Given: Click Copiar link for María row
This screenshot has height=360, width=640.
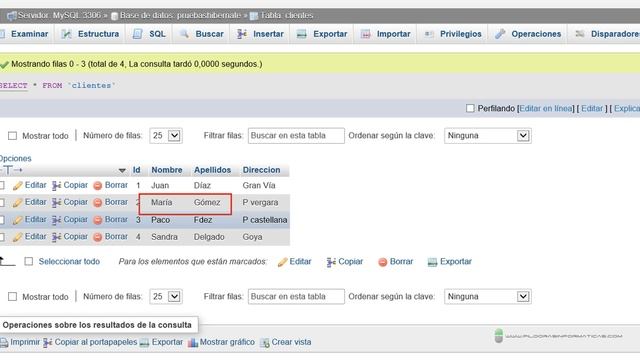Looking at the screenshot, I should (x=76, y=202).
